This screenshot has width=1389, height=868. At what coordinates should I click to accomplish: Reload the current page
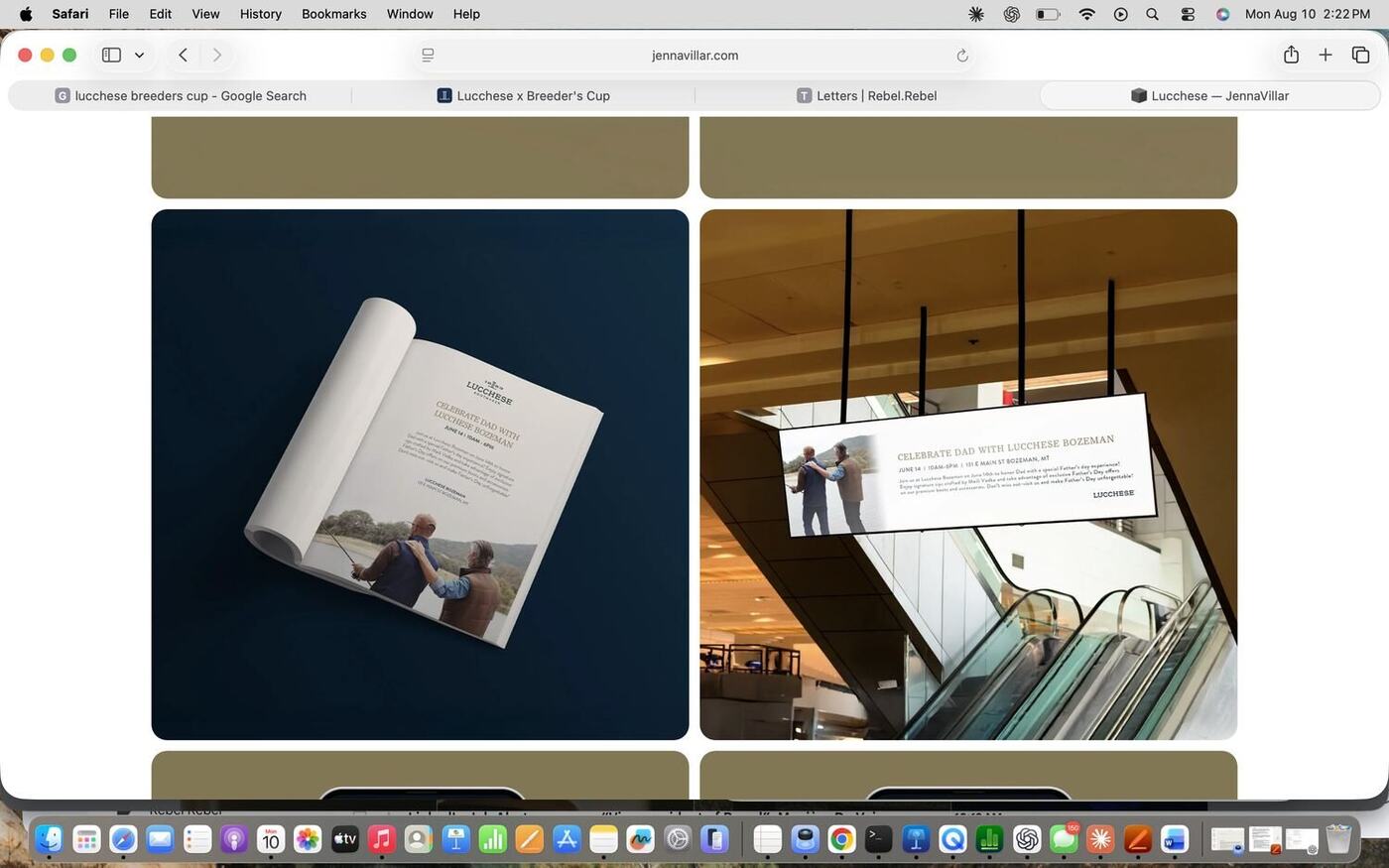click(x=961, y=56)
